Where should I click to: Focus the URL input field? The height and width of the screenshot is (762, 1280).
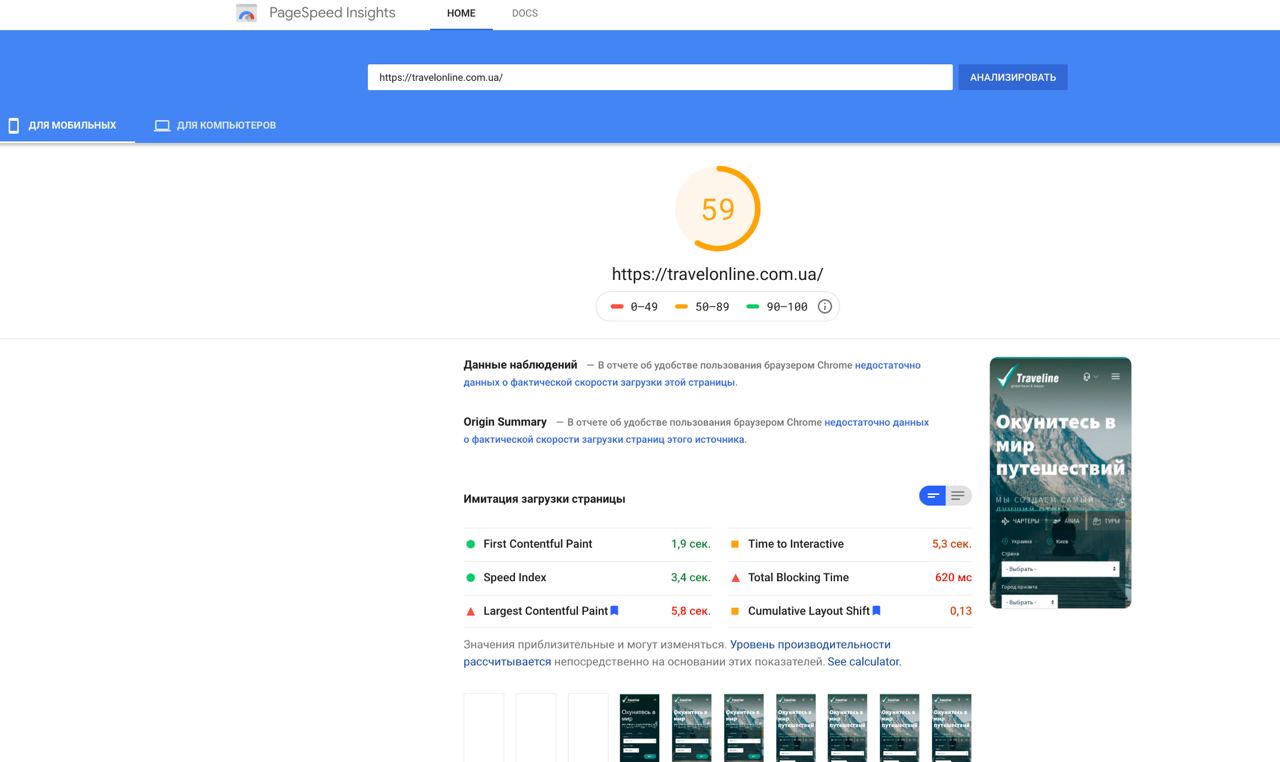[x=660, y=77]
